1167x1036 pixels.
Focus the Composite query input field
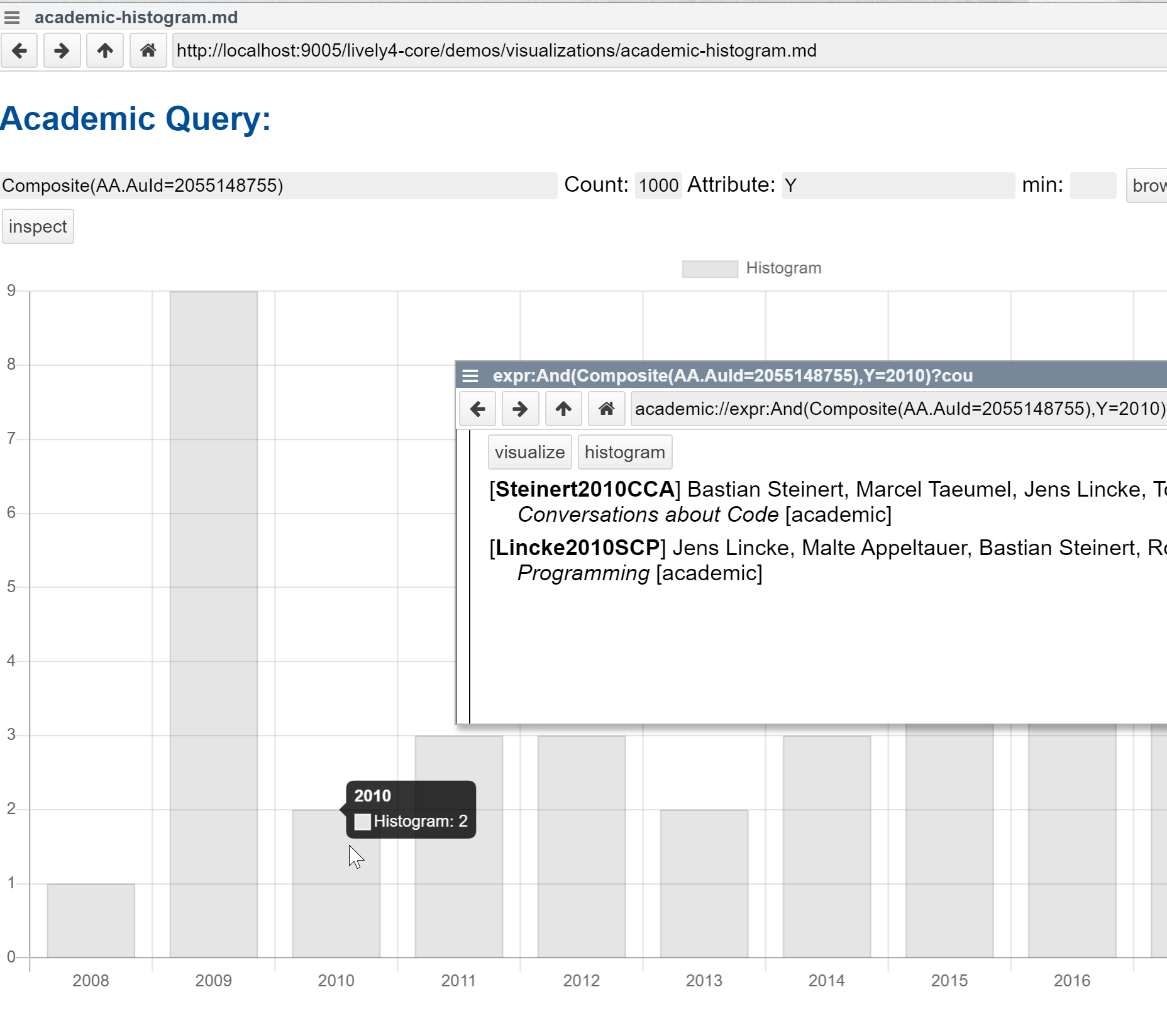pyautogui.click(x=278, y=186)
